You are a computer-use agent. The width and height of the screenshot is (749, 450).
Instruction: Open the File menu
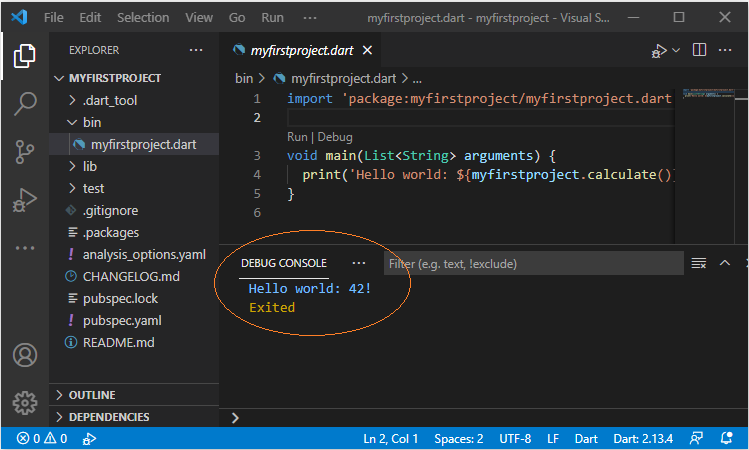click(54, 18)
